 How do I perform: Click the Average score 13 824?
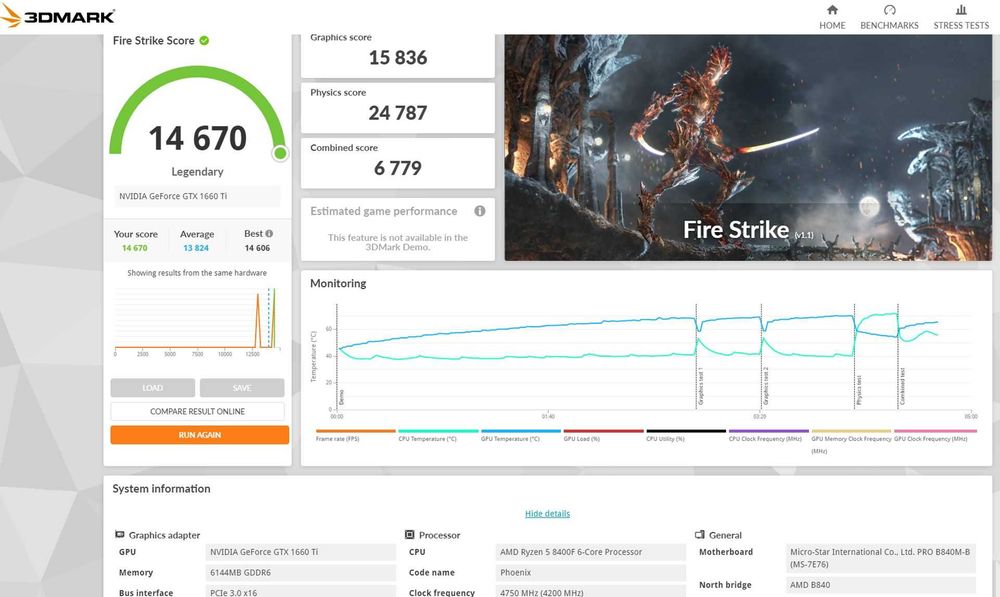point(196,248)
